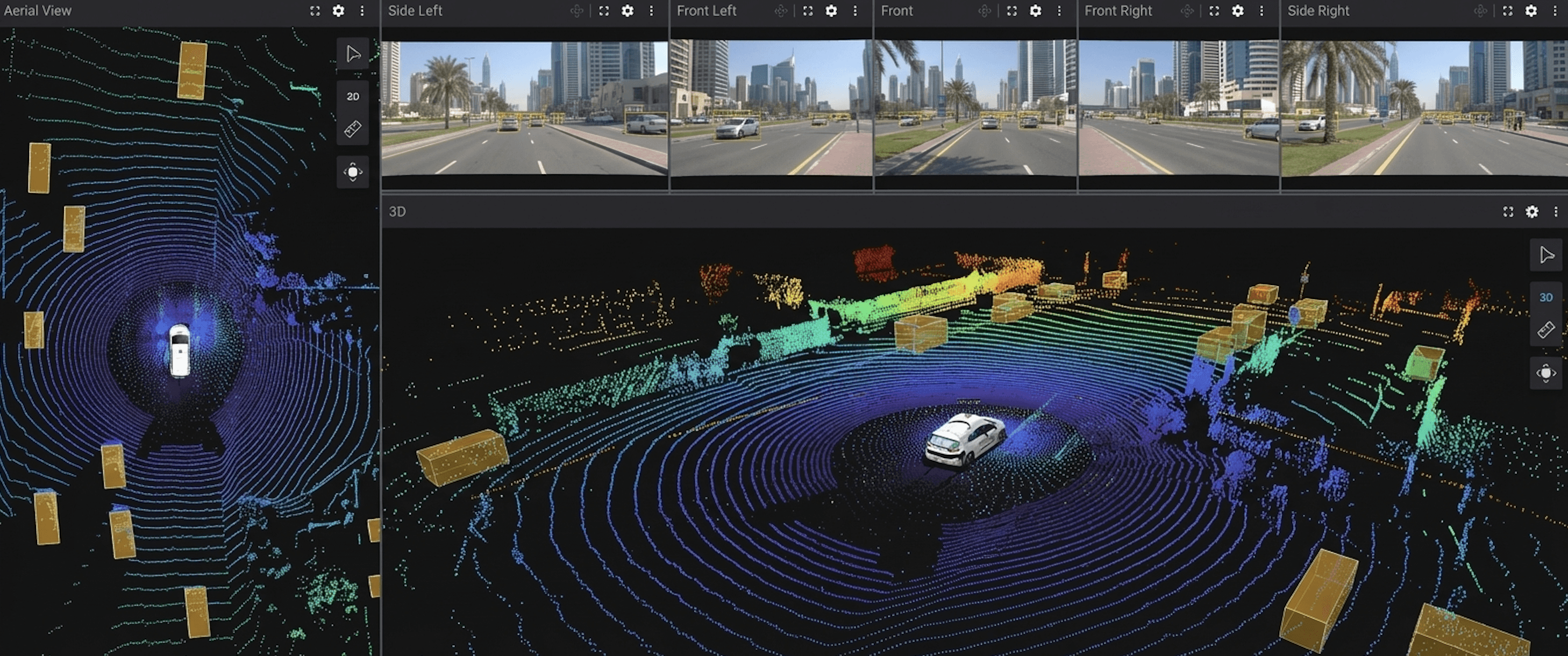The height and width of the screenshot is (656, 1568).
Task: Click the Side Left camera image
Action: pyautogui.click(x=525, y=108)
